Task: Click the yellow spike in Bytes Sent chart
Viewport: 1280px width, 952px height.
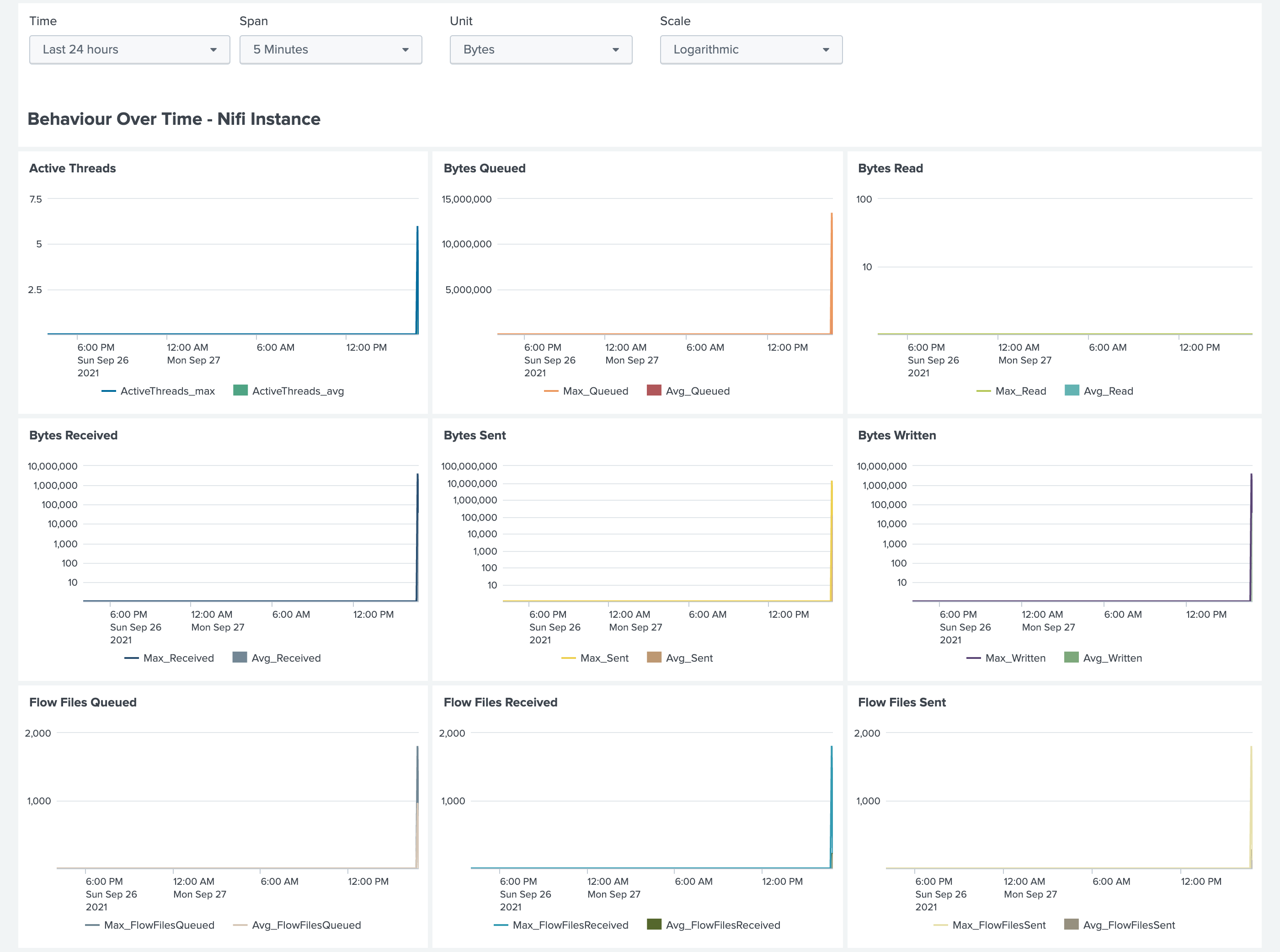Action: pos(831,540)
